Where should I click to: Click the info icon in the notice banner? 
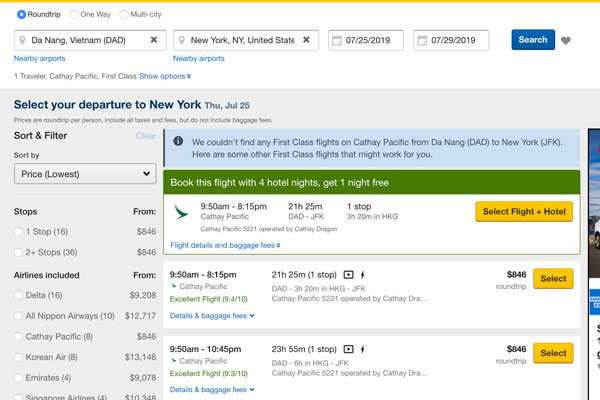click(x=178, y=141)
